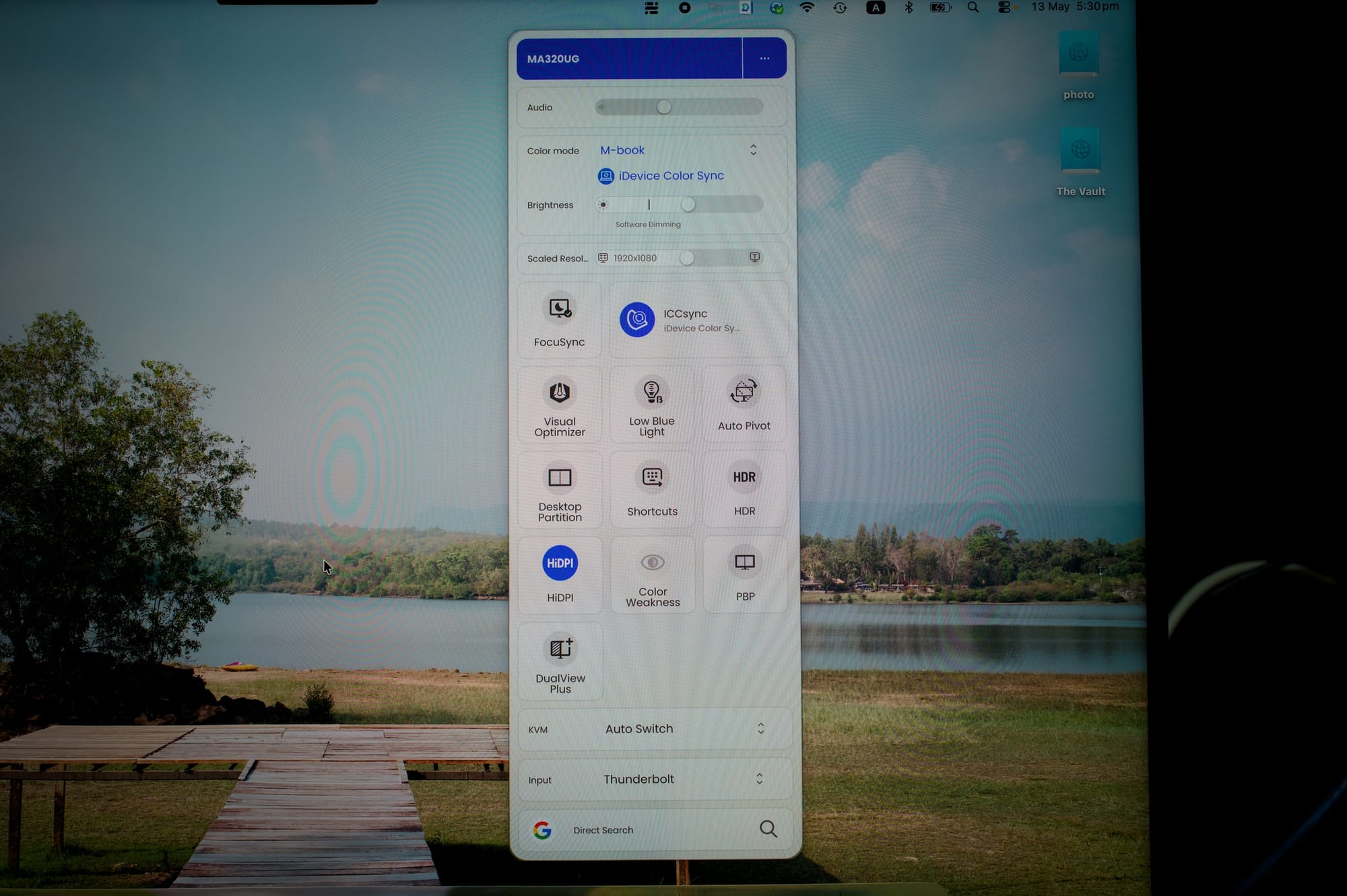Open Visual Optimizer
Viewport: 1347px width, 896px height.
pyautogui.click(x=559, y=405)
